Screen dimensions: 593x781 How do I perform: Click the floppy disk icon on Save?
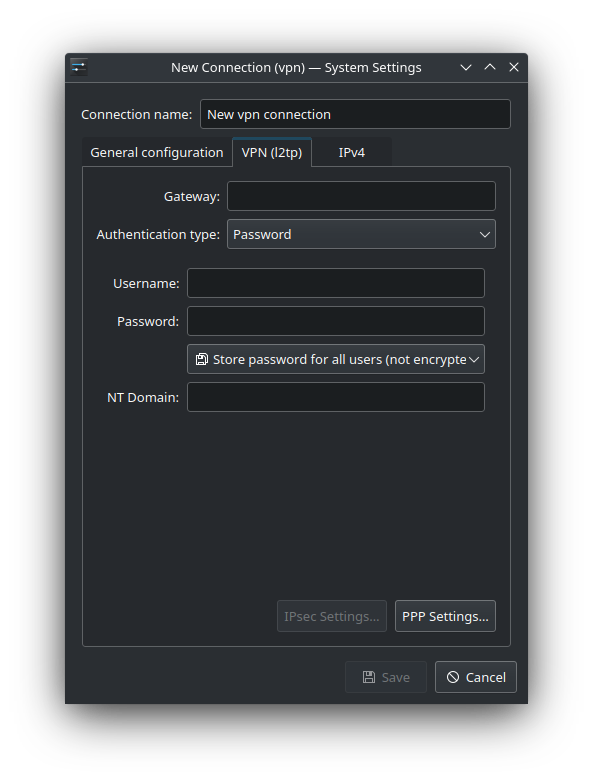(x=368, y=677)
